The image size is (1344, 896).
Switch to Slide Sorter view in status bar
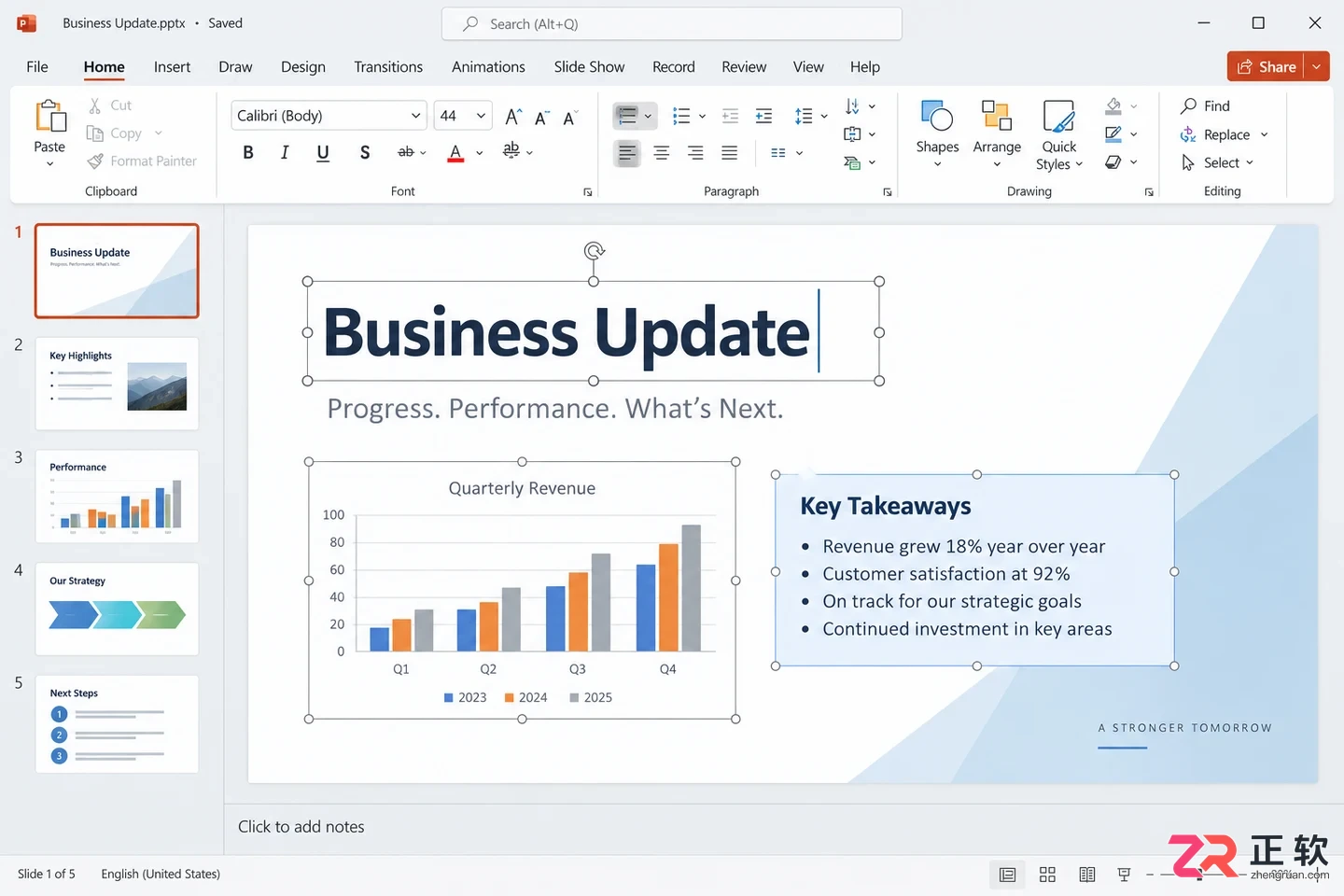tap(1047, 875)
